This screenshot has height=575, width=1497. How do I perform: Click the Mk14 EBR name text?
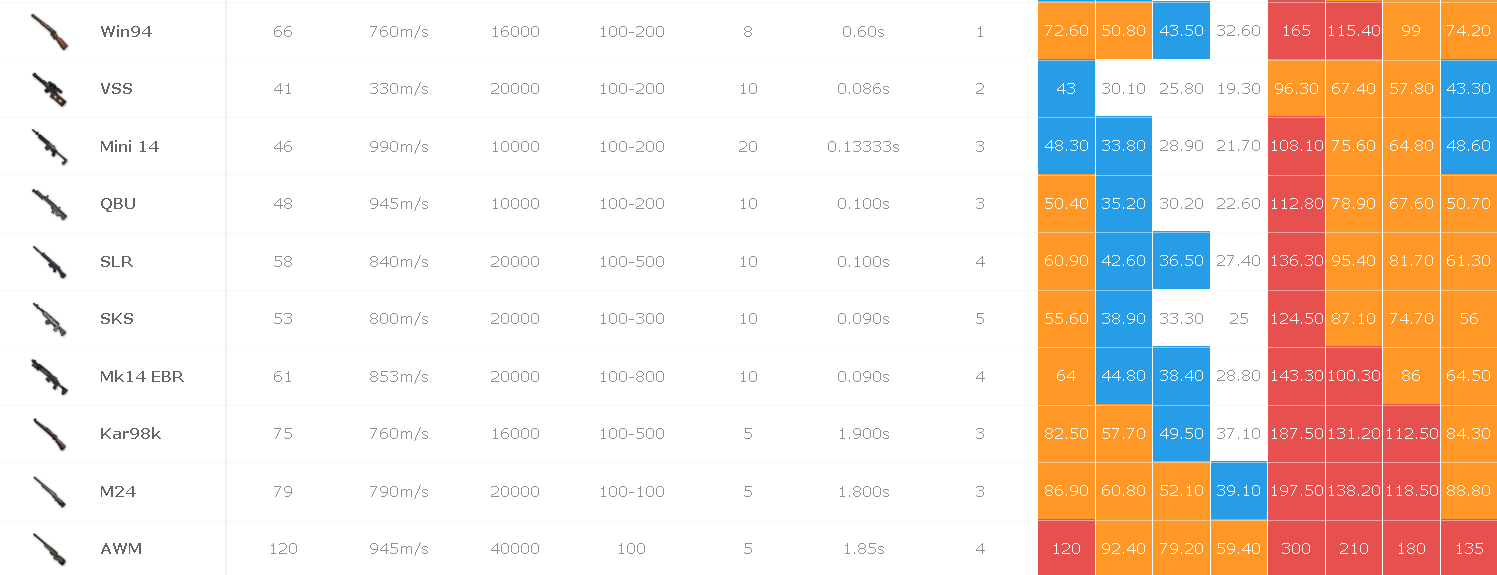[x=142, y=377]
